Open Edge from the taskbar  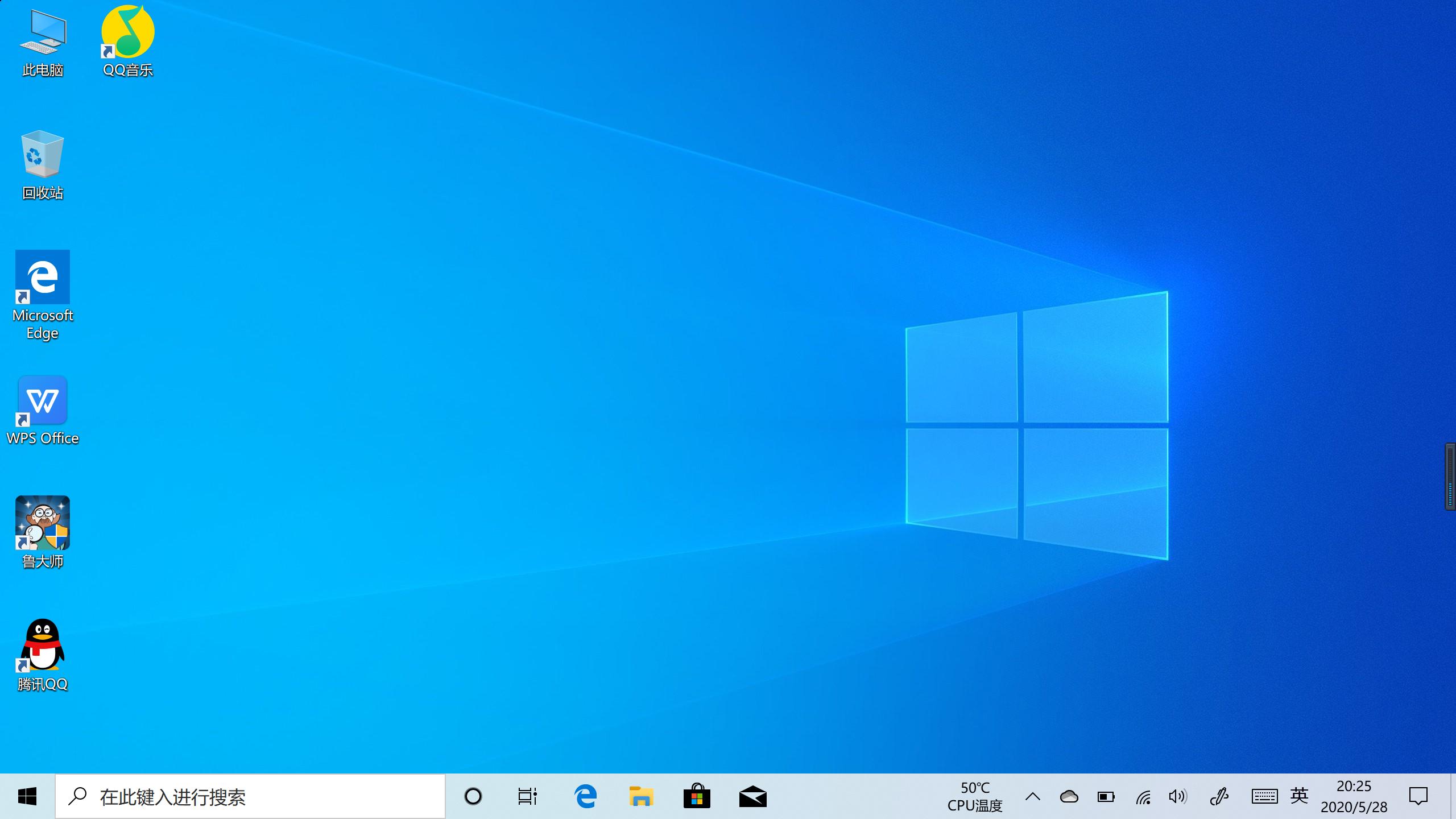pyautogui.click(x=585, y=796)
